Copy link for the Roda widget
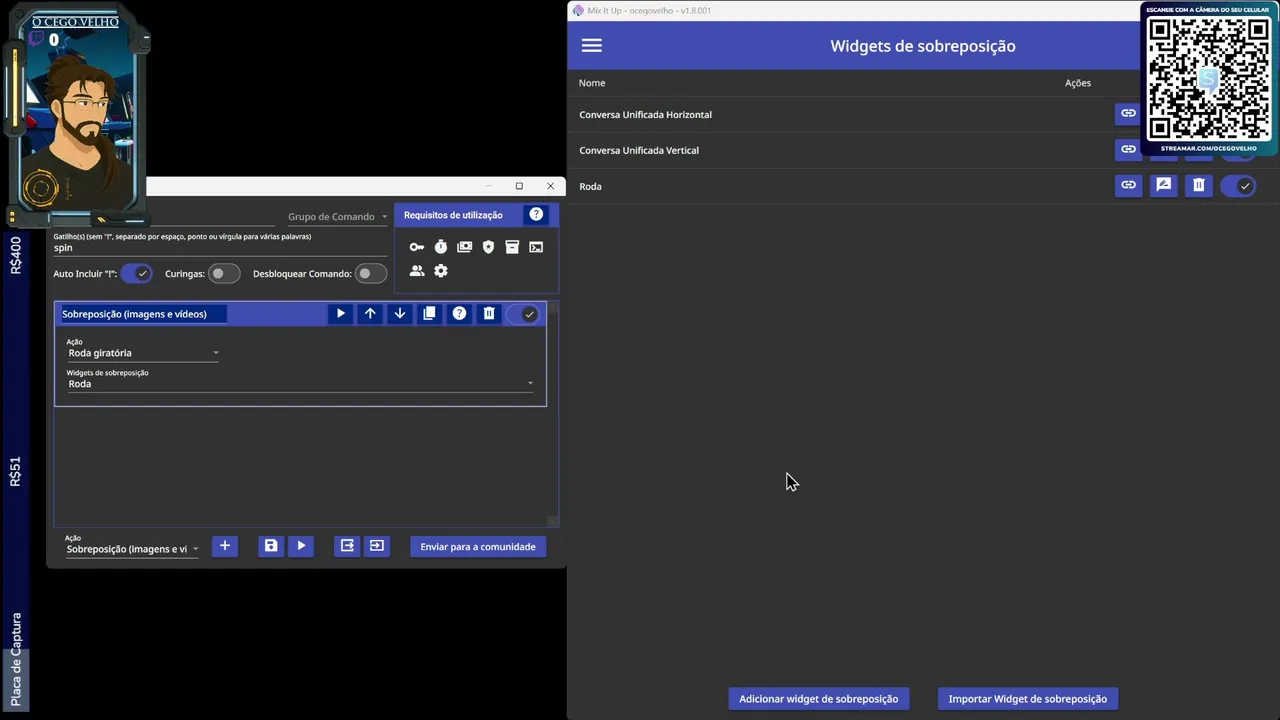1280x720 pixels. tap(1128, 186)
